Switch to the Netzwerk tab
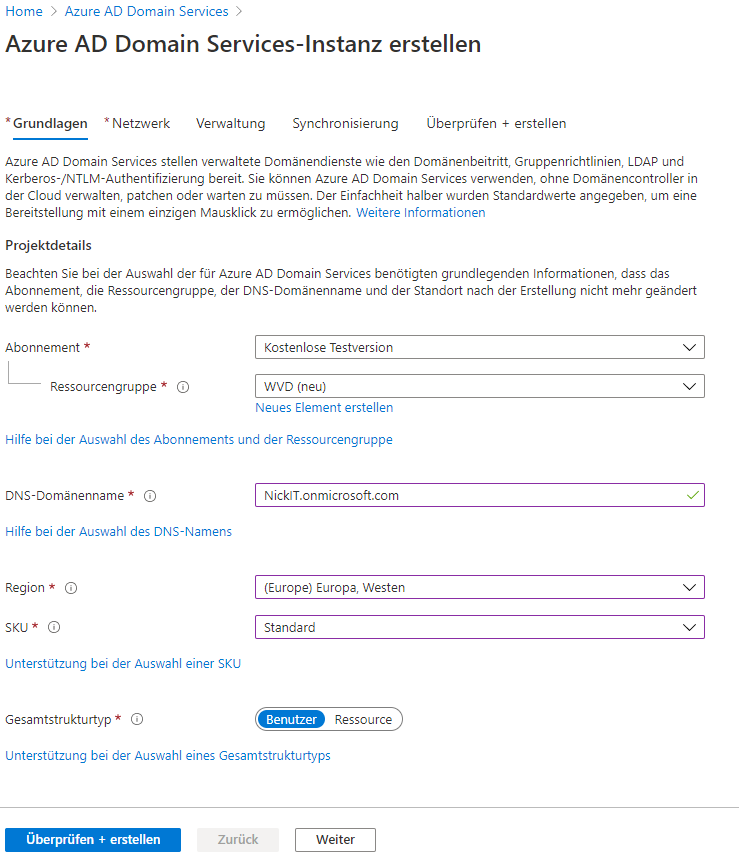Image resolution: width=739 pixels, height=864 pixels. pos(137,123)
